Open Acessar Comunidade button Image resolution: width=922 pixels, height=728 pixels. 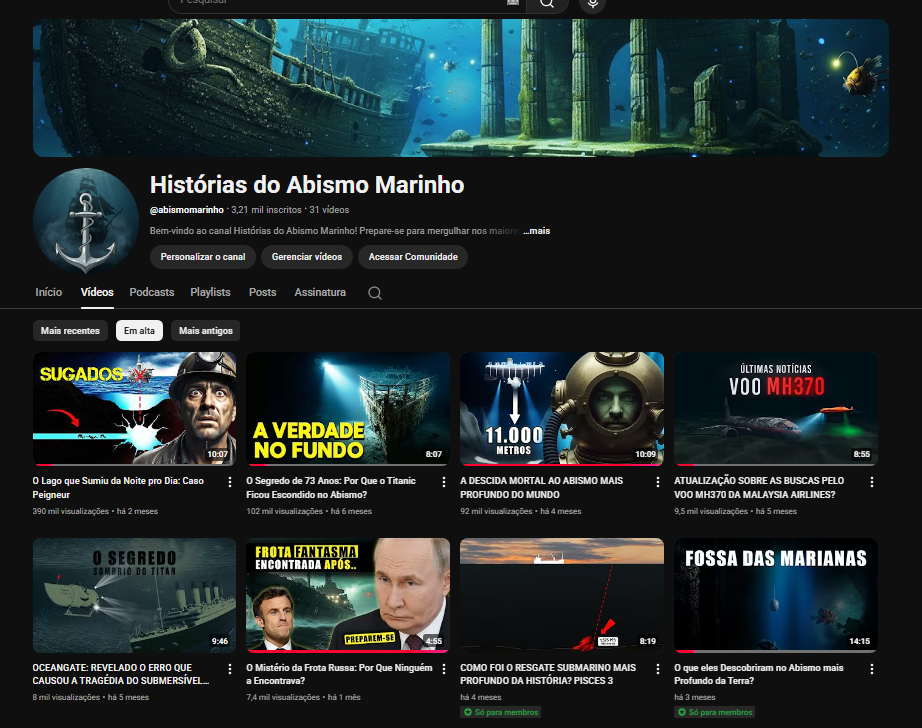tap(413, 257)
